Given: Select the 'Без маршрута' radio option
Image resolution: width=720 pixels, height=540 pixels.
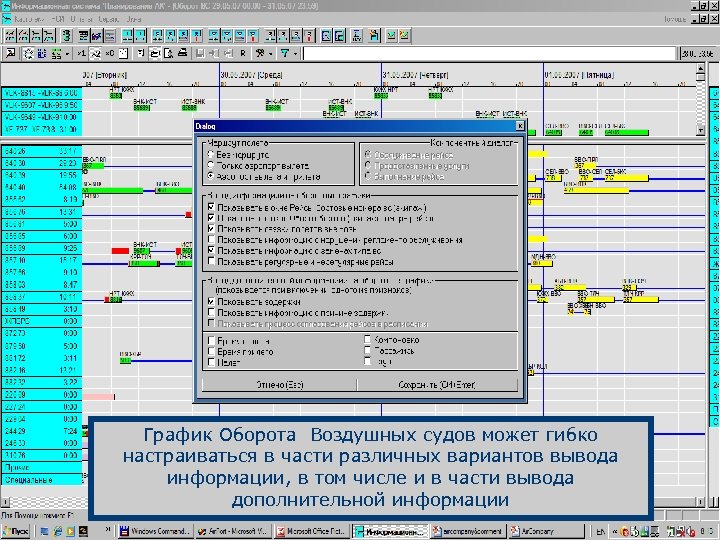Looking at the screenshot, I should tap(211, 155).
